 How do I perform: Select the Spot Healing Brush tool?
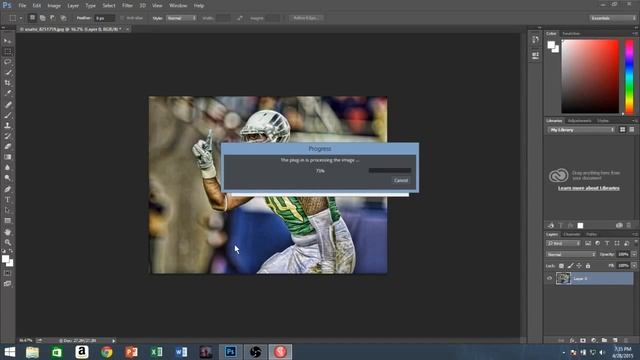point(7,104)
